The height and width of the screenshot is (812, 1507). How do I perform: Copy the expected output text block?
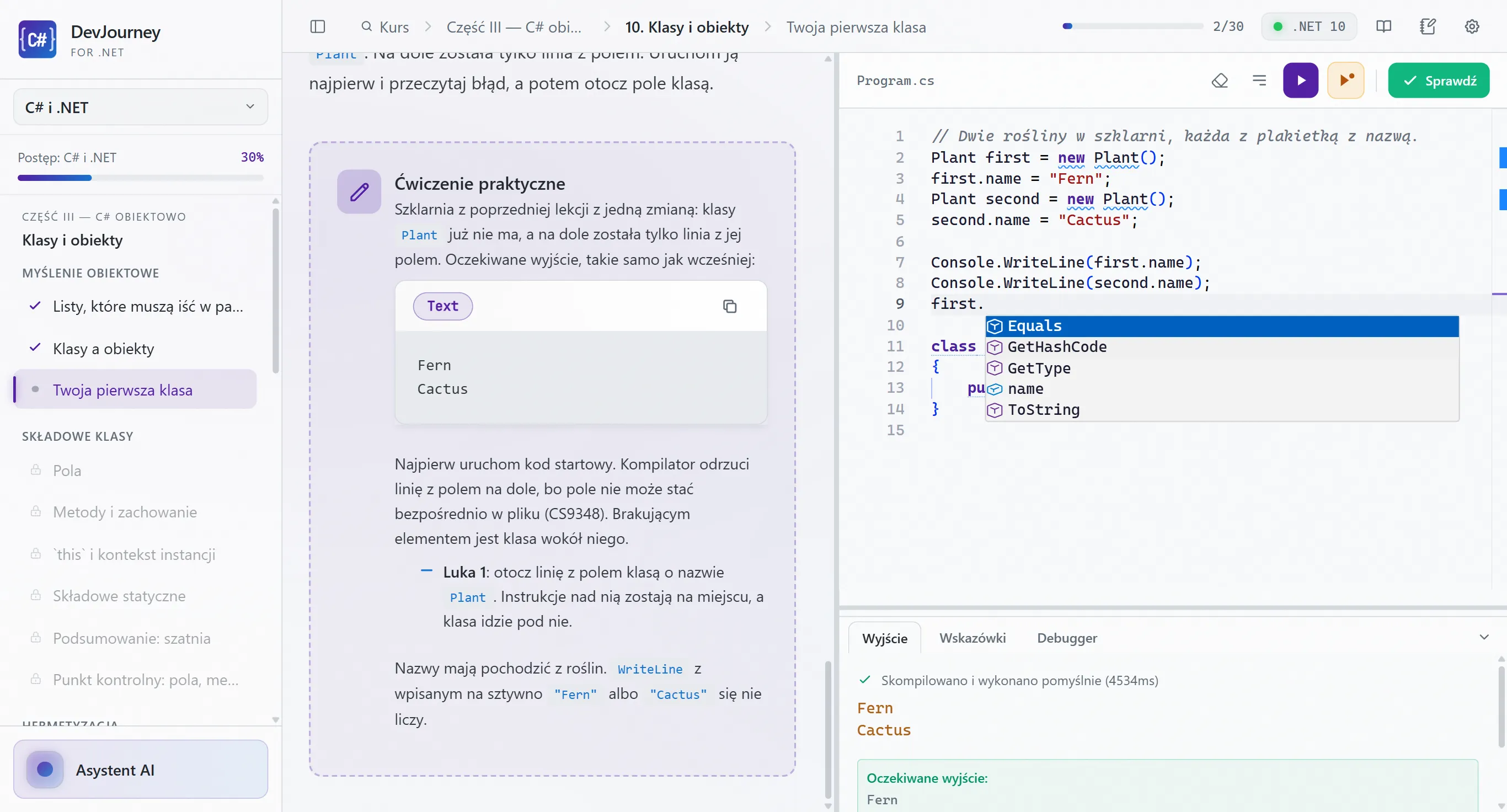point(730,307)
